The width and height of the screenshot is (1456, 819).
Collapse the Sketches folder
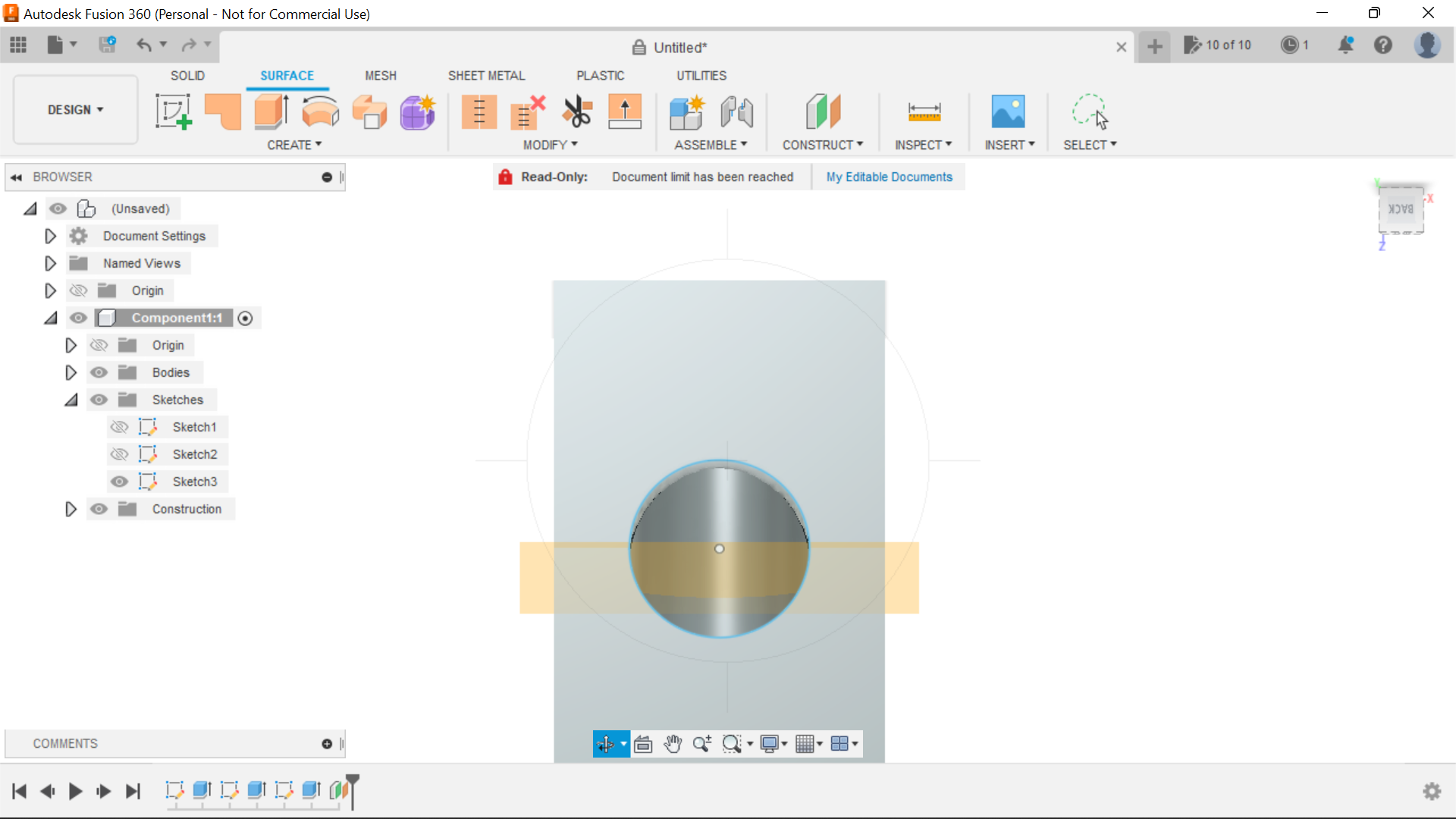click(x=71, y=400)
